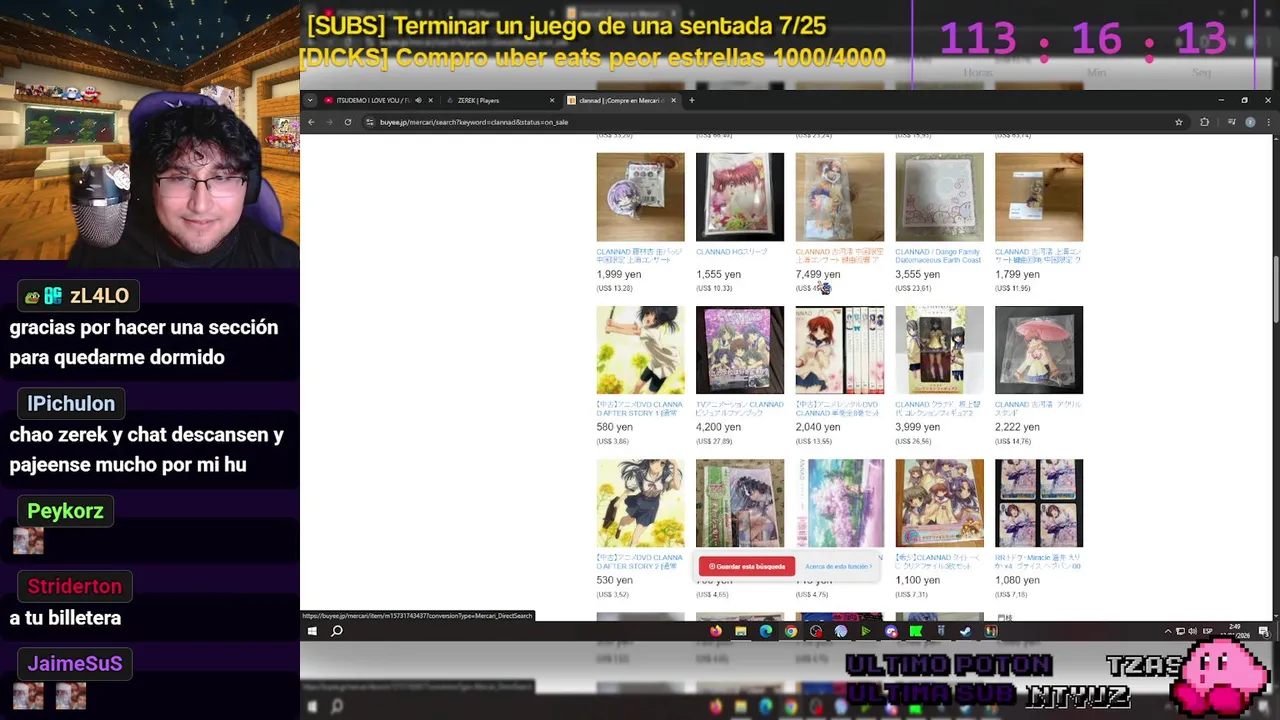Open Acerca de esta función link

[839, 566]
